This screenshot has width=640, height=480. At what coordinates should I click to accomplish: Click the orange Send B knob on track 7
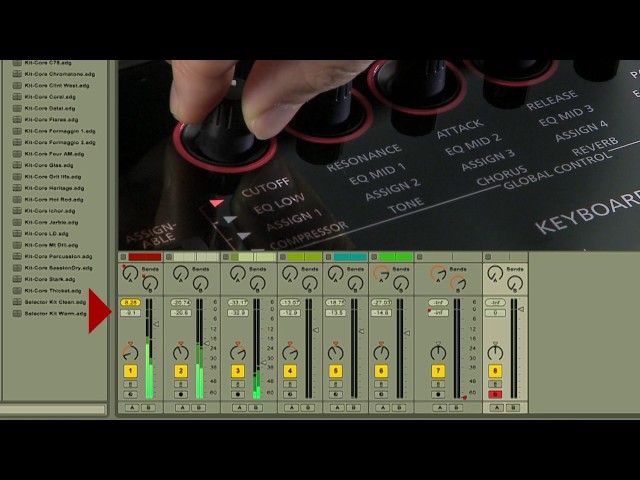458,283
